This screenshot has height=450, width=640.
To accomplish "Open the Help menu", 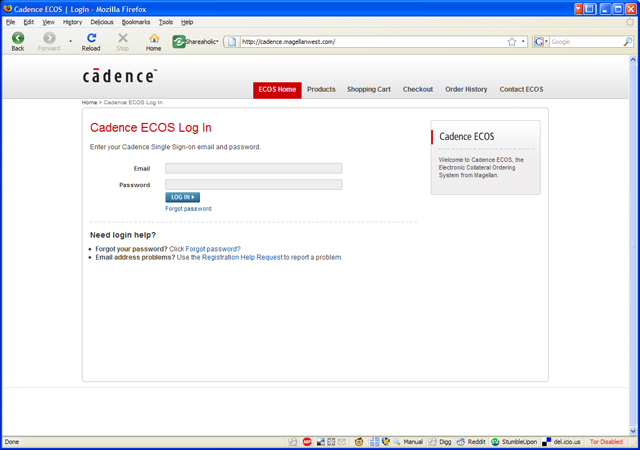I will coord(187,22).
